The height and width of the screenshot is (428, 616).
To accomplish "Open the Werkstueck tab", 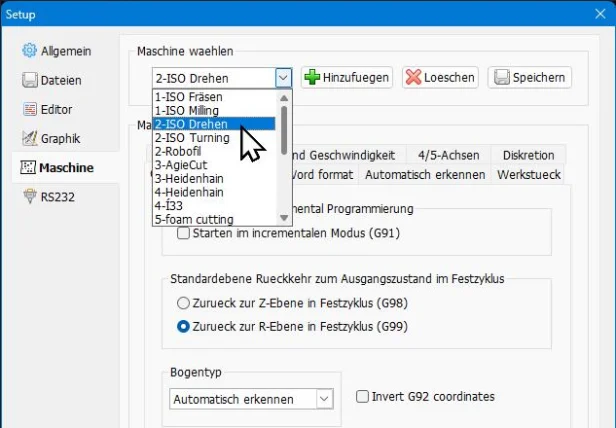I will pos(528,175).
